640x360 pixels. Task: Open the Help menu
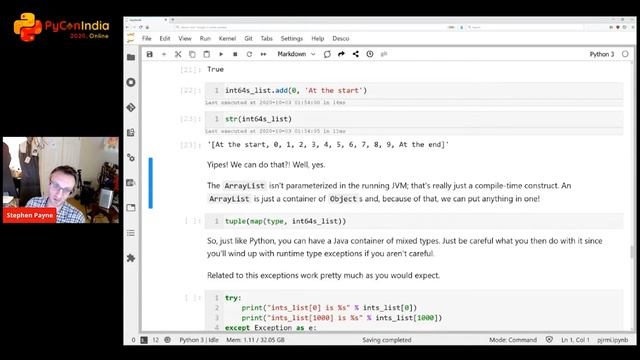318,38
